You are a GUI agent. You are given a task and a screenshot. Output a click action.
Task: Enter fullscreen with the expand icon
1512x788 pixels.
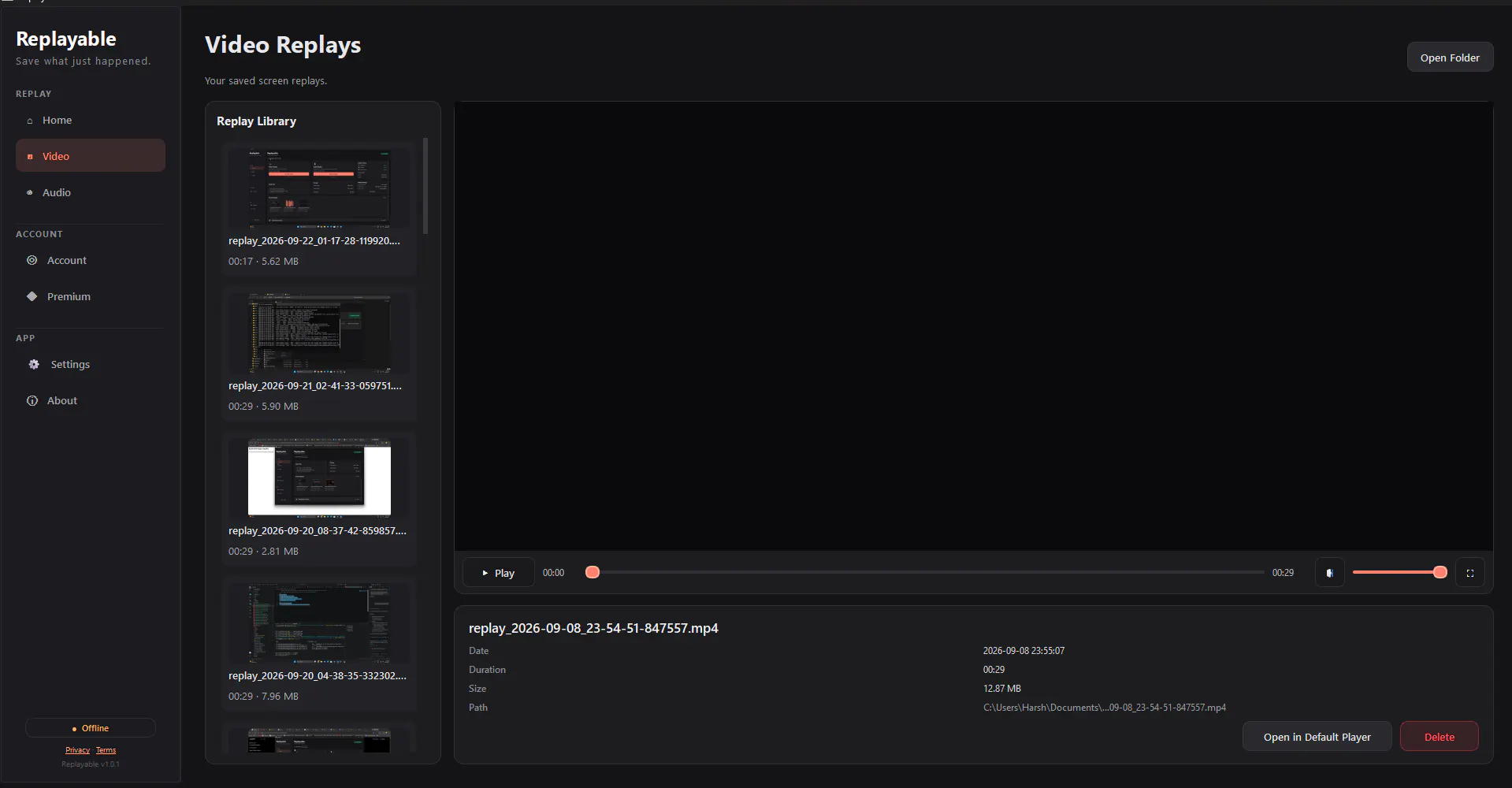click(1469, 573)
